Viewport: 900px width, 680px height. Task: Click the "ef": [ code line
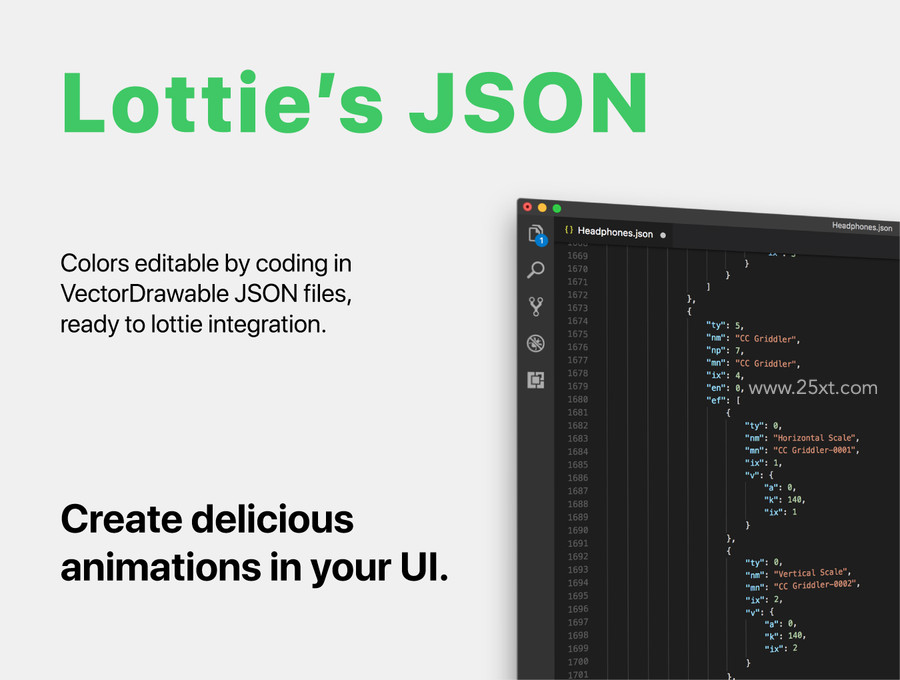point(723,401)
